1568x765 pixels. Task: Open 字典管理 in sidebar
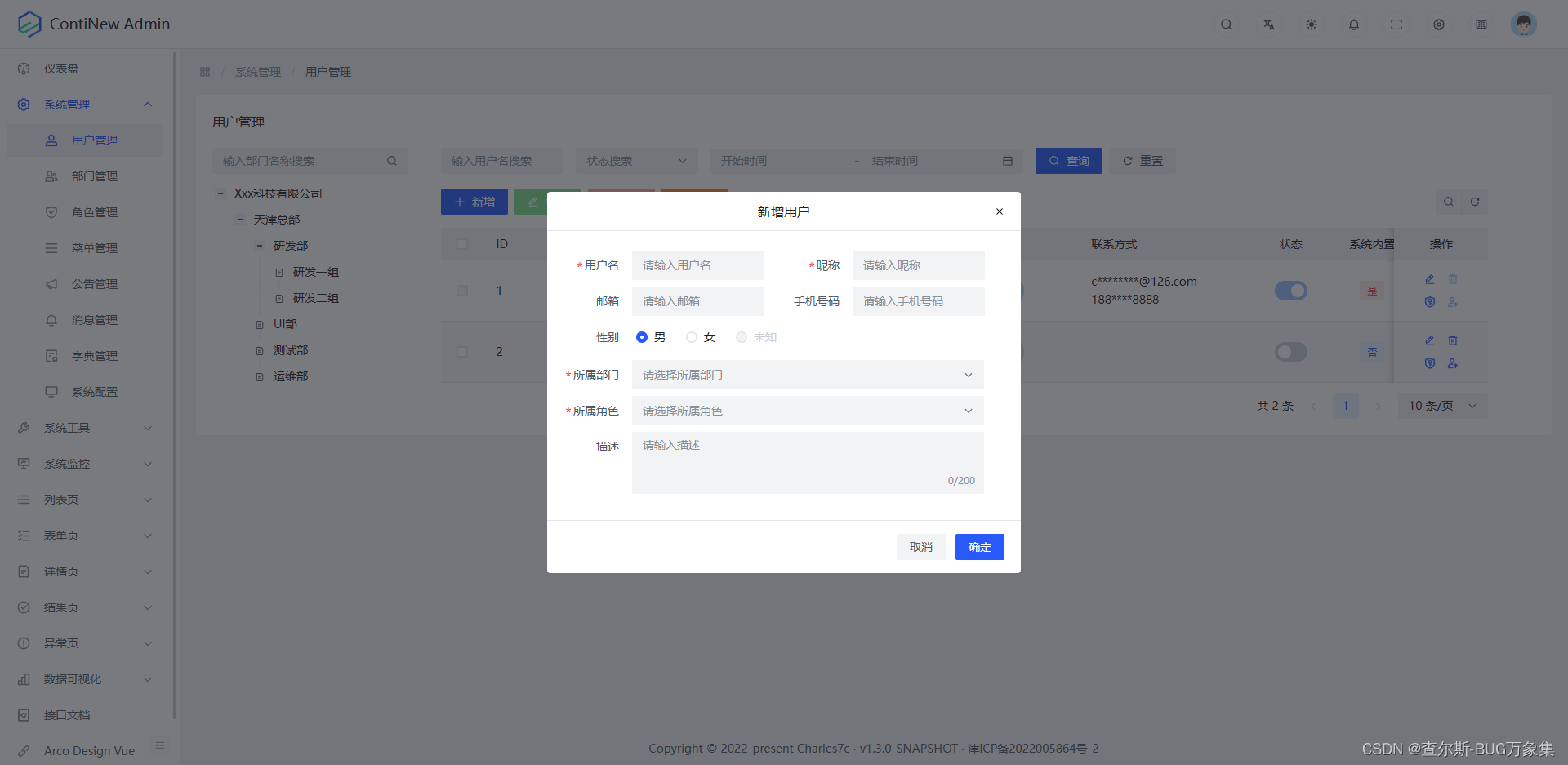(x=85, y=356)
